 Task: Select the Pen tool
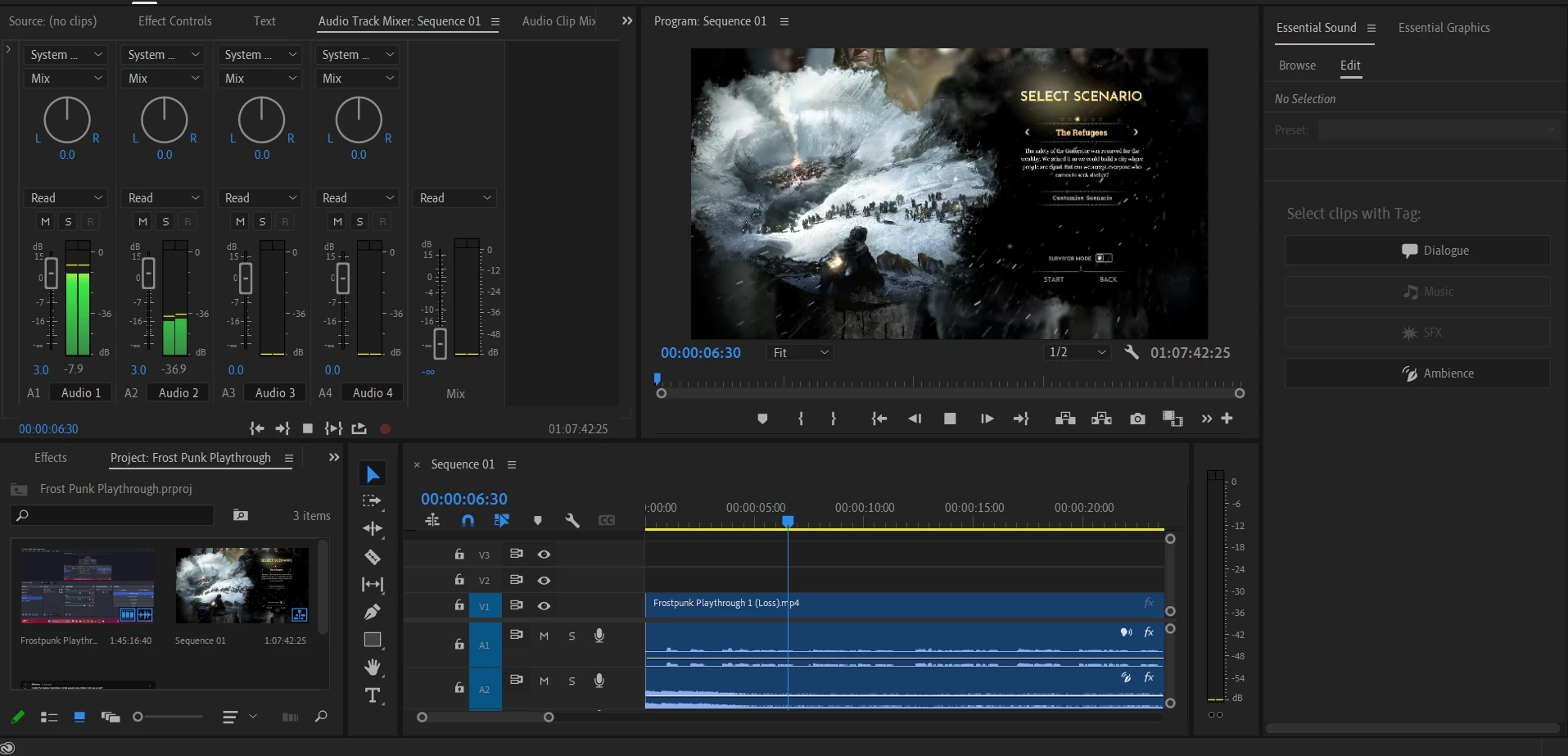(x=373, y=612)
